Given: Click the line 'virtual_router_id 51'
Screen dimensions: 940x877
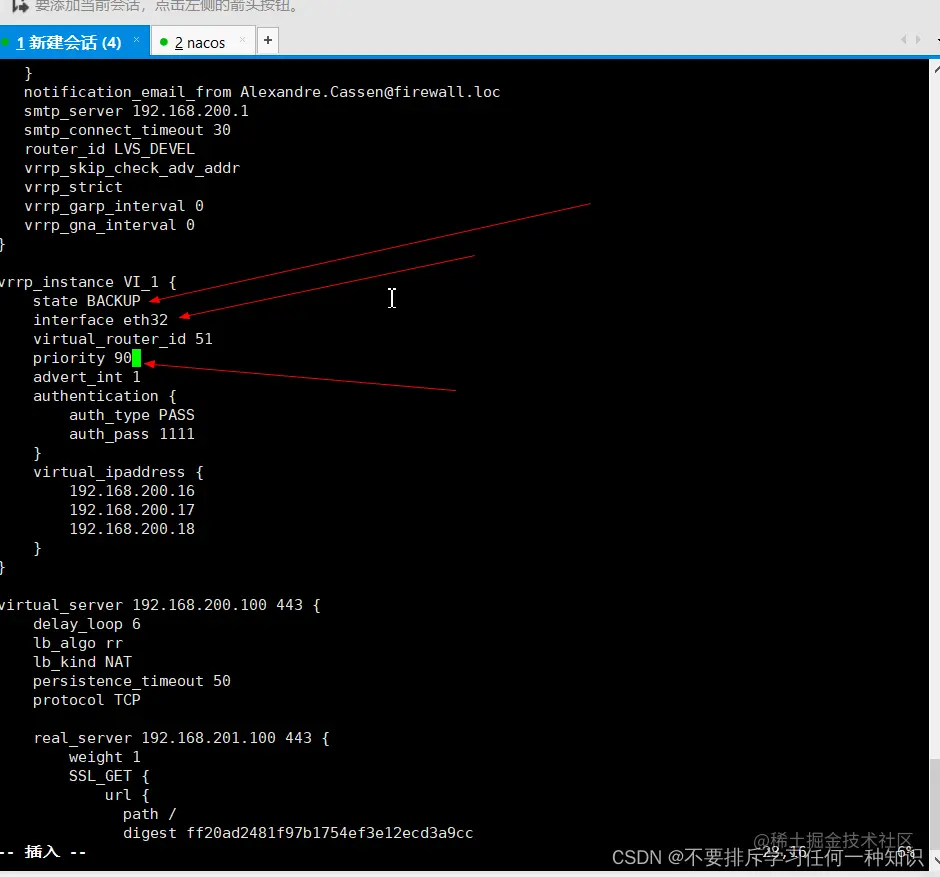Looking at the screenshot, I should point(123,339).
